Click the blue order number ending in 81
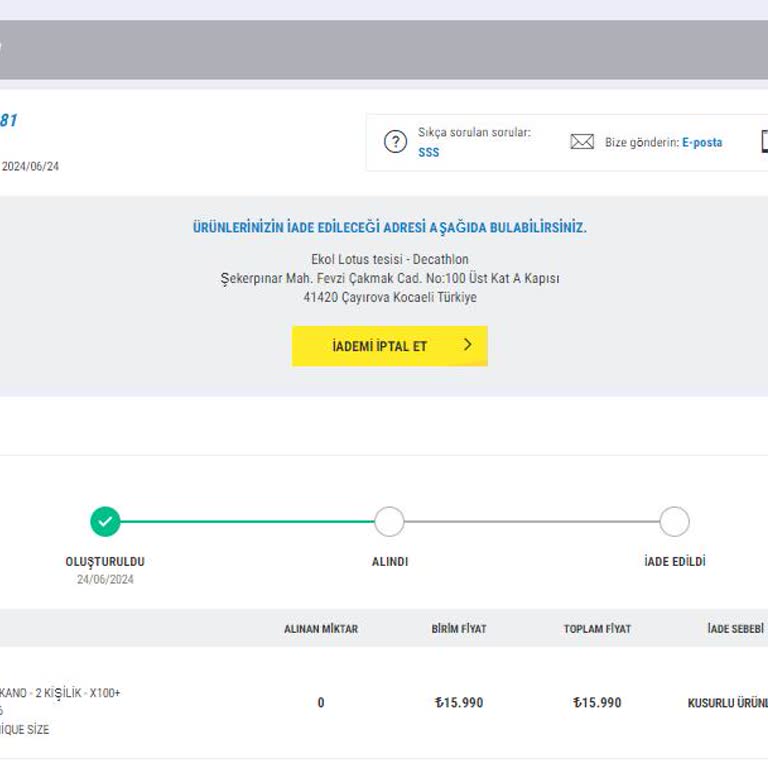 (x=8, y=120)
